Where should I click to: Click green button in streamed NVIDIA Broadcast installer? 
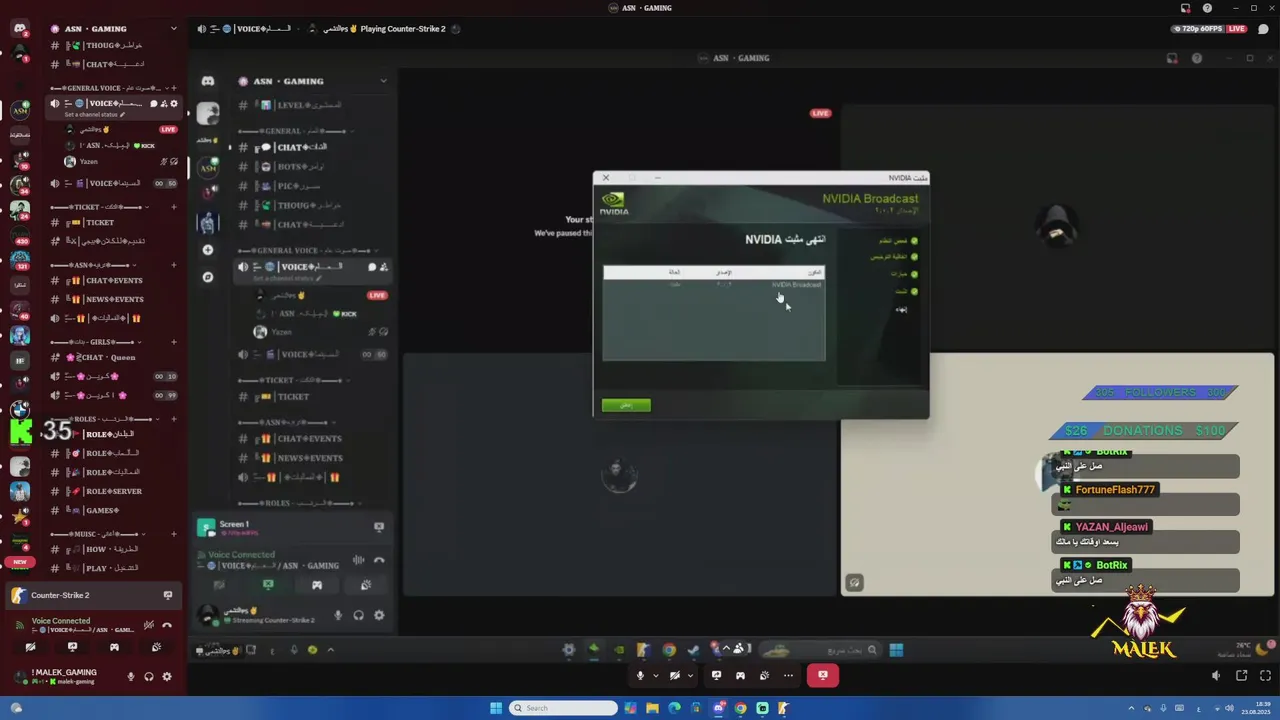(626, 405)
